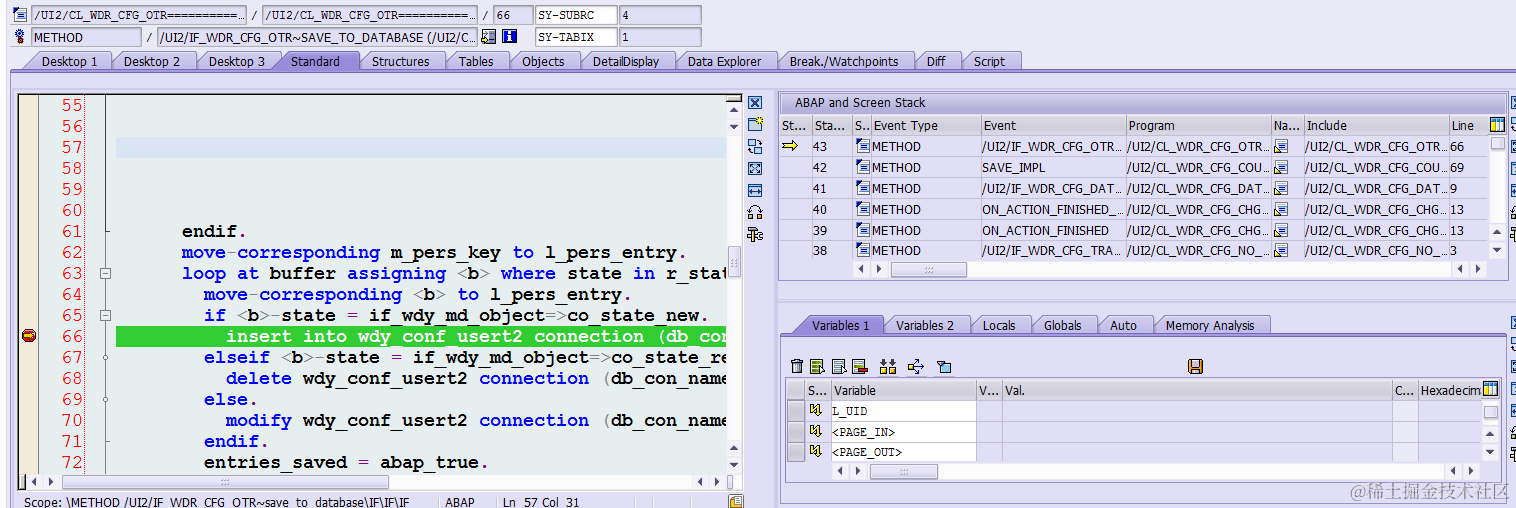This screenshot has height=508, width=1516.
Task: Switch to the Desktop 2 tab
Action: click(152, 61)
